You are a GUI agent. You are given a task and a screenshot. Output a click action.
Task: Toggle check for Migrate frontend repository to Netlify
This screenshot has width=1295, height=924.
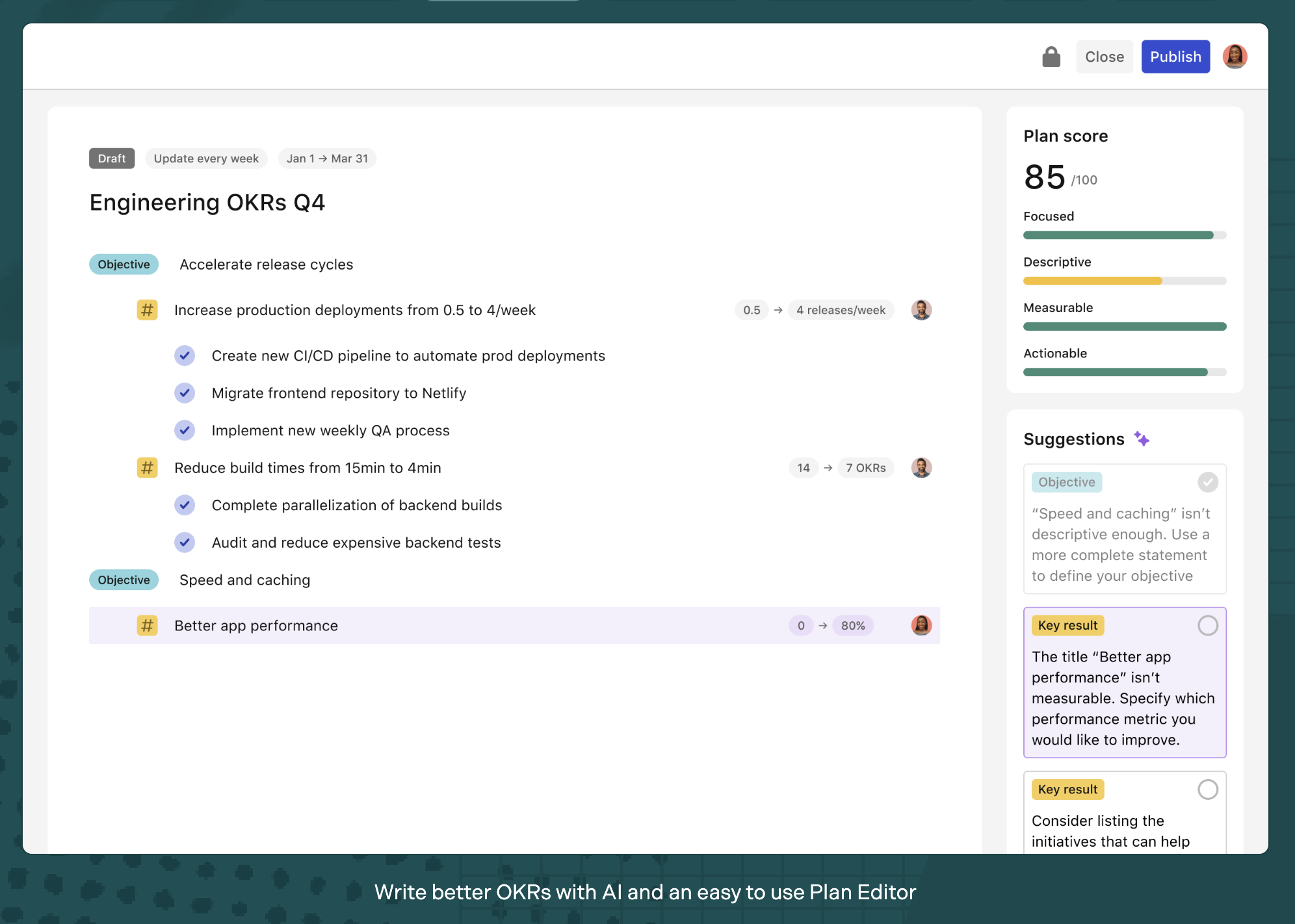click(x=185, y=393)
